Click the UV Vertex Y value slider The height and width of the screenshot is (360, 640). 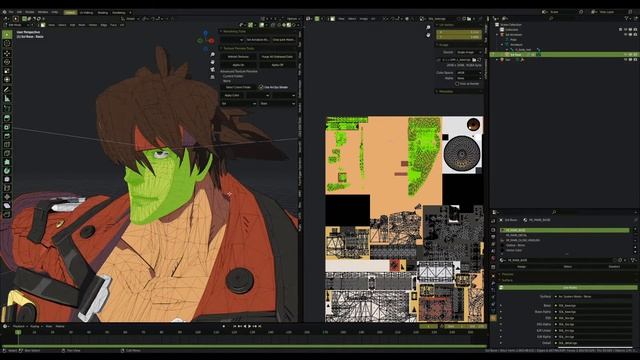(x=459, y=37)
